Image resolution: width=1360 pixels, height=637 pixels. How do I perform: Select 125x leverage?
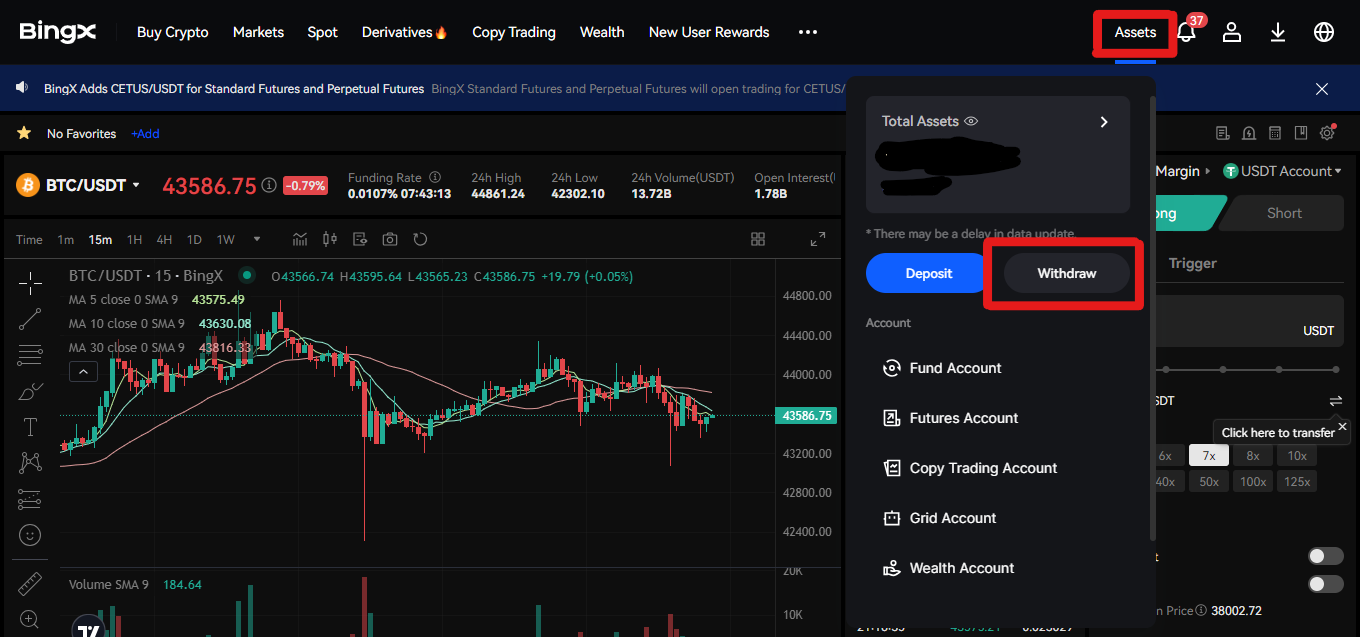1297,481
